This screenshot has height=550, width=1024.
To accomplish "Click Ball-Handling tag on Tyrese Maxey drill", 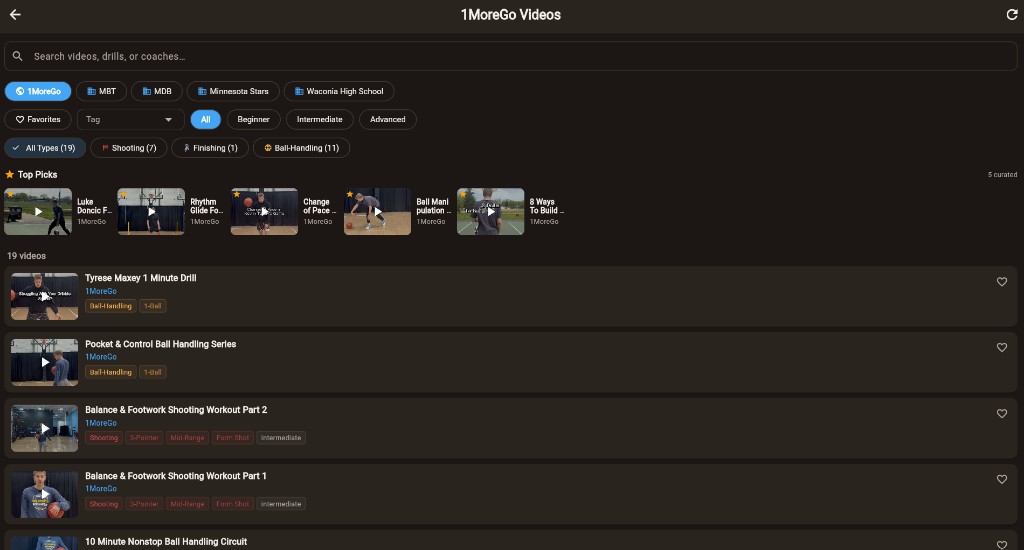I will point(110,306).
